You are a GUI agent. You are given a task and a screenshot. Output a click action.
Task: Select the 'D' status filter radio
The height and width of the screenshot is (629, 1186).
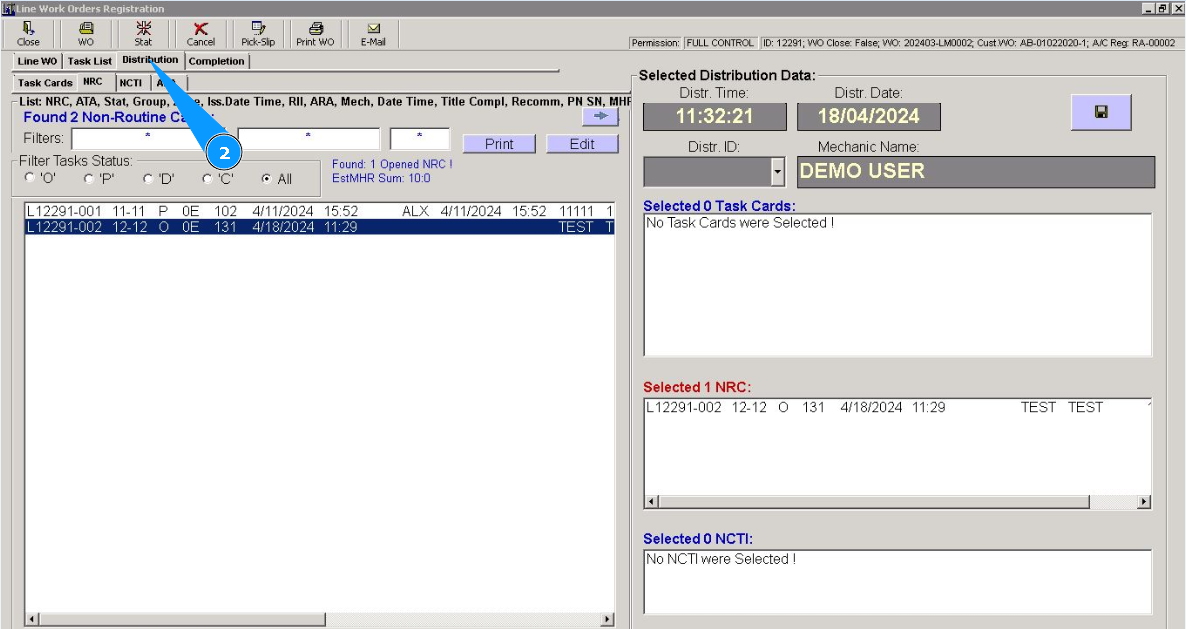[x=147, y=178]
